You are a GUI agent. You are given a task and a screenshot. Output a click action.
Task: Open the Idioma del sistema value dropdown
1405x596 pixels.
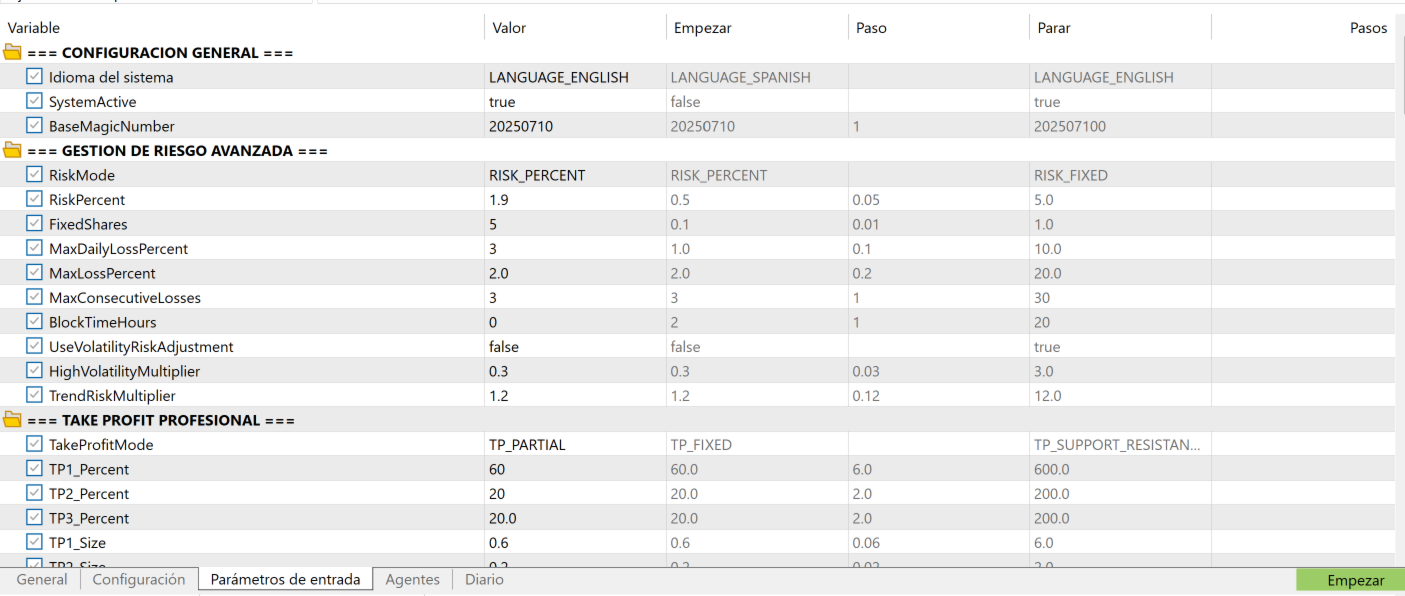point(573,77)
